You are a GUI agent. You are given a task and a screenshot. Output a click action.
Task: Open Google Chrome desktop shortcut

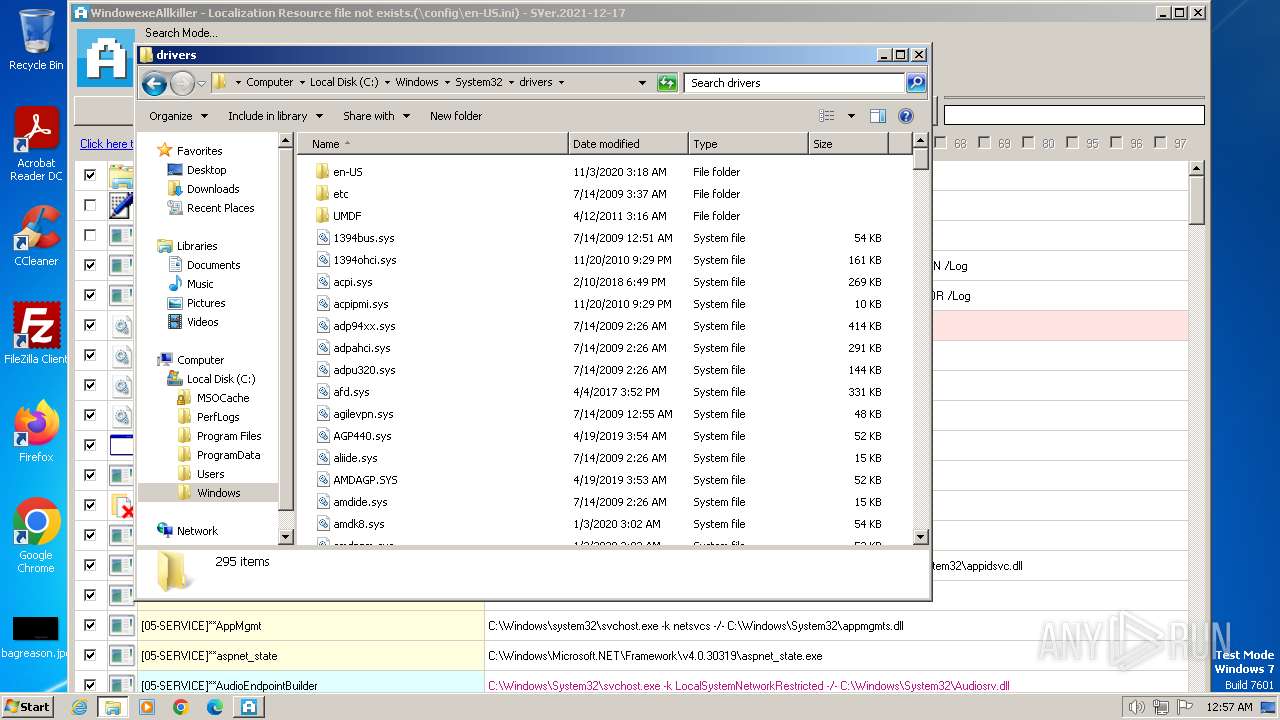point(36,536)
